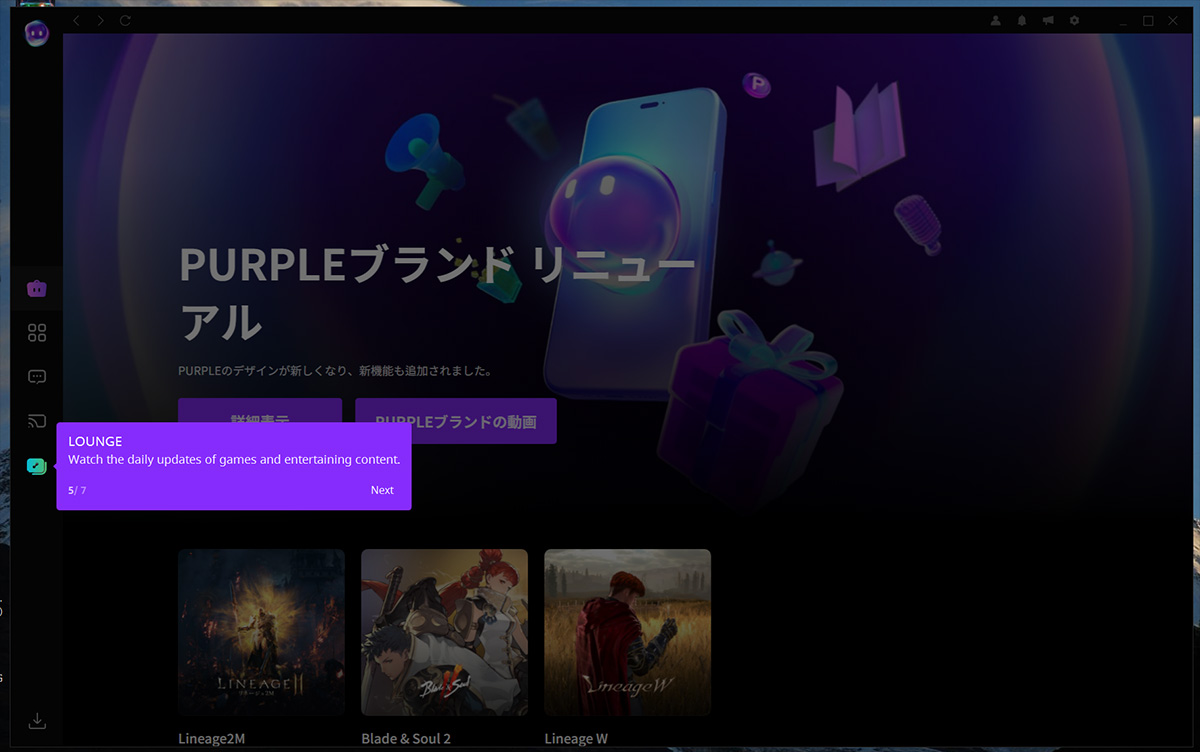Click the screen cast streaming icon
This screenshot has width=1200, height=752.
click(x=37, y=421)
